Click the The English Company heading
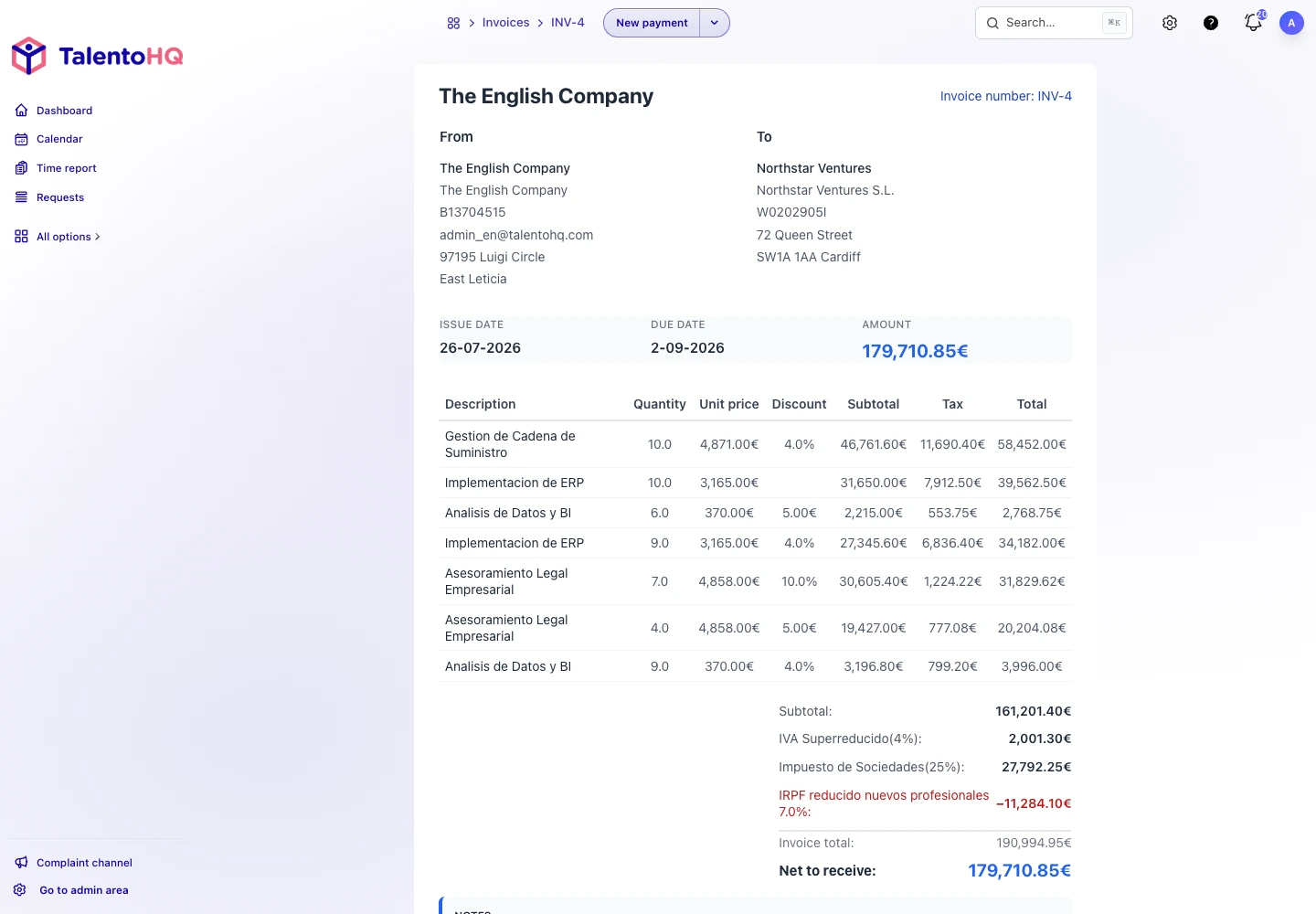This screenshot has width=1316, height=914. tap(547, 96)
